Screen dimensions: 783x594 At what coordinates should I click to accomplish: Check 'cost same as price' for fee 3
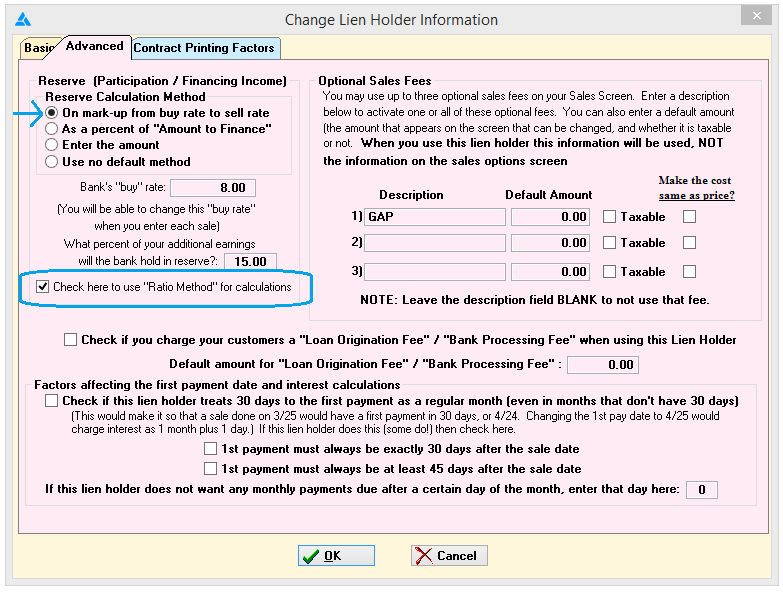point(690,272)
